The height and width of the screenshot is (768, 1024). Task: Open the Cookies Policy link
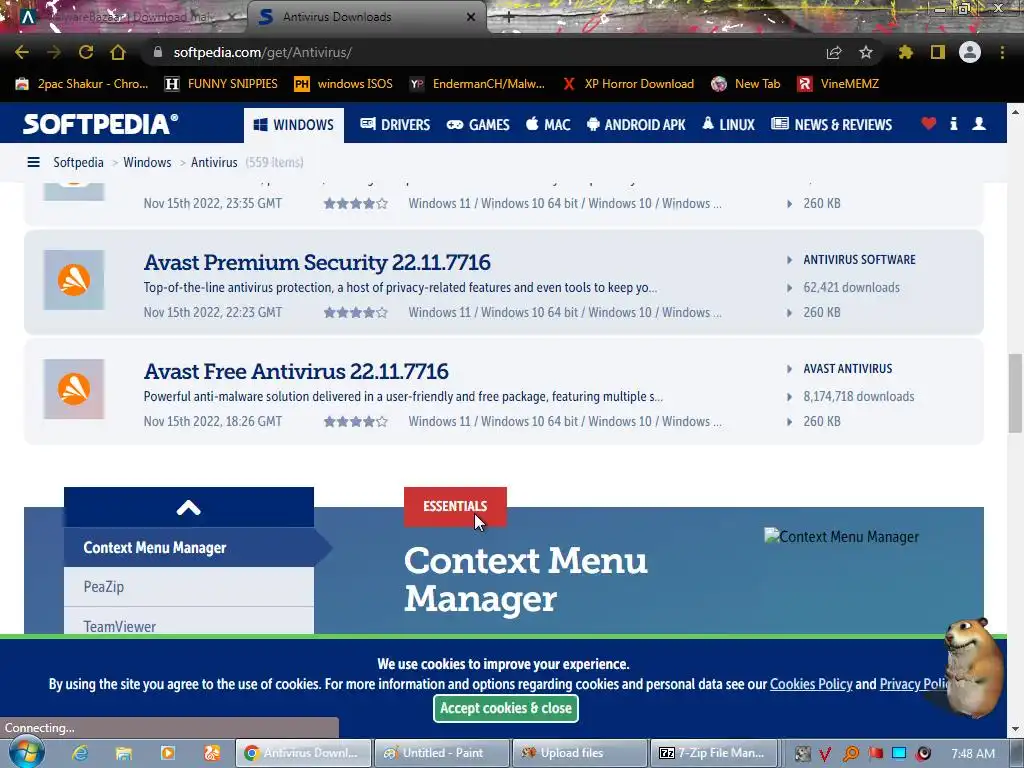810,684
